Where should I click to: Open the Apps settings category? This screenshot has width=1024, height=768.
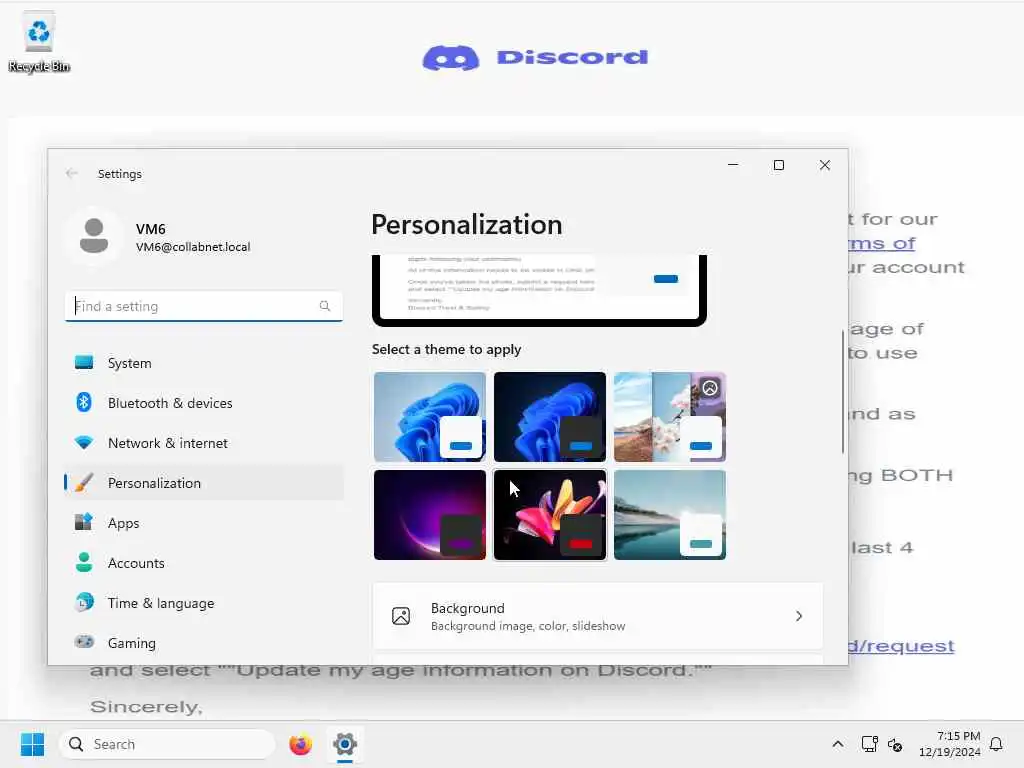[204, 522]
